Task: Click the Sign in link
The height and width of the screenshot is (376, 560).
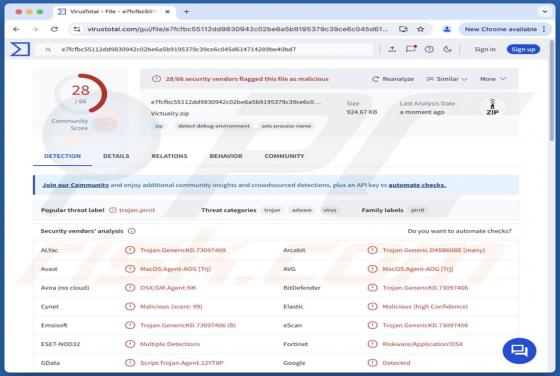Action: [485, 49]
